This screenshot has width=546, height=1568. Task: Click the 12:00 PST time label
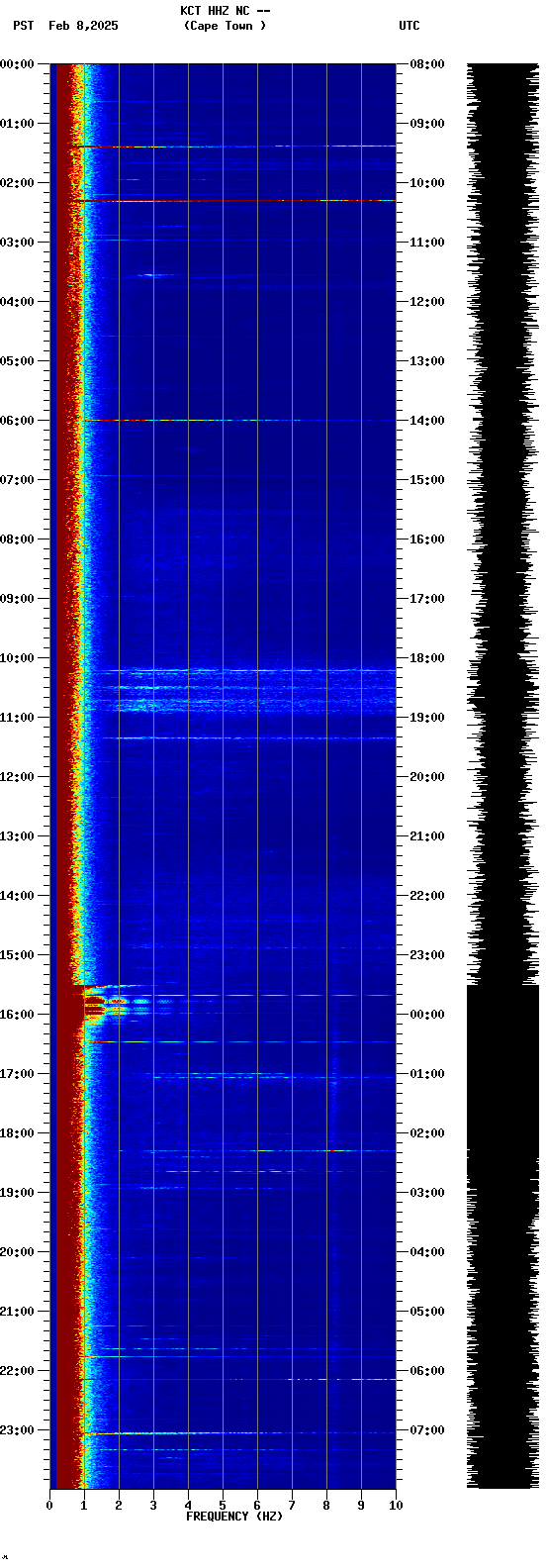pyautogui.click(x=18, y=777)
